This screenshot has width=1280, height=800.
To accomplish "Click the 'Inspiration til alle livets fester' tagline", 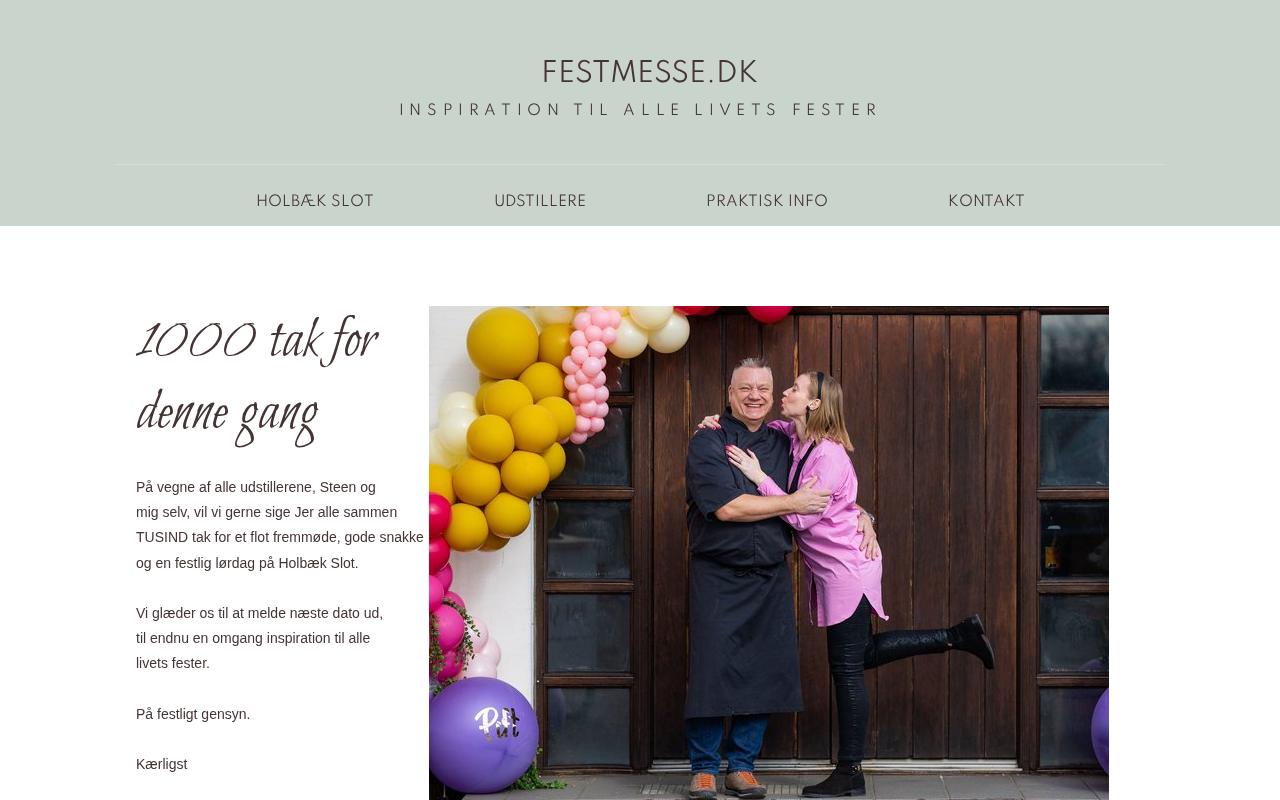I will 640,110.
